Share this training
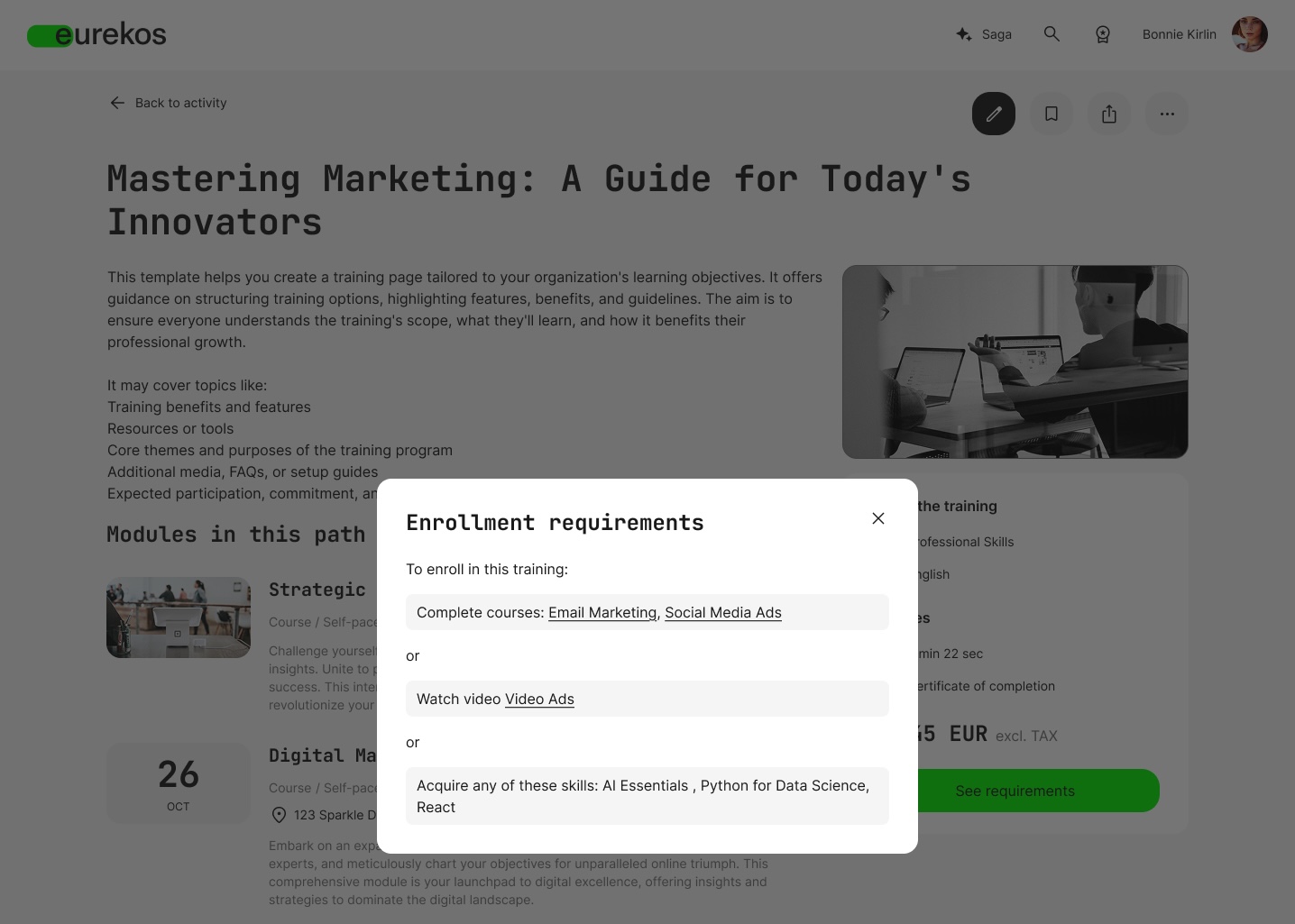The width and height of the screenshot is (1295, 924). click(1109, 114)
